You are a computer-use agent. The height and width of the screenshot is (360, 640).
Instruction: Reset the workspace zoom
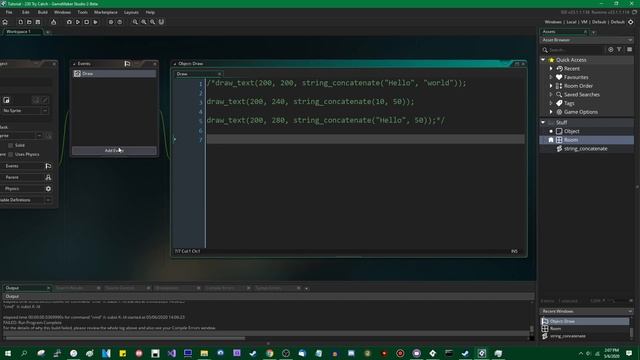pos(144,22)
